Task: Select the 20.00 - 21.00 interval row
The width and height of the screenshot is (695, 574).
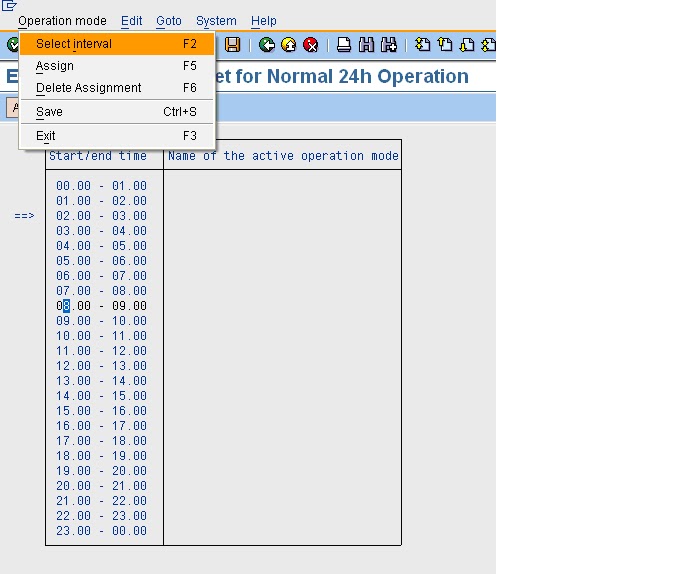Action: (102, 486)
